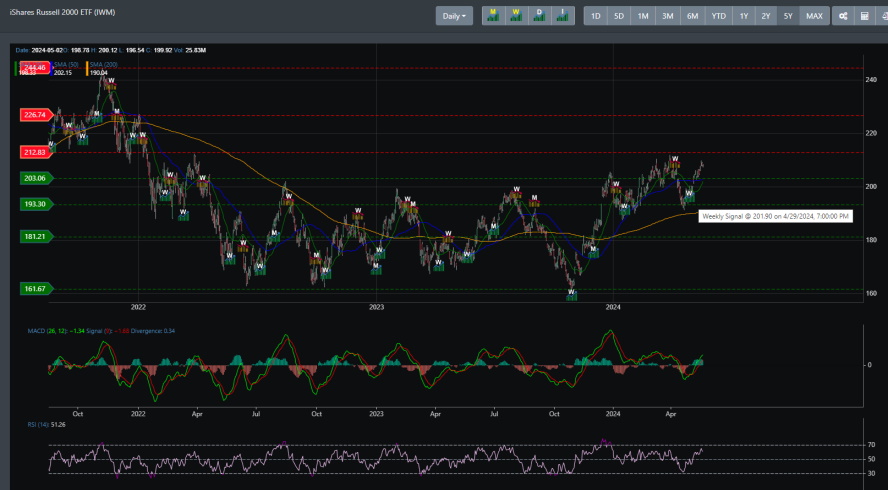
Task: Select the 1D time range
Action: [596, 16]
